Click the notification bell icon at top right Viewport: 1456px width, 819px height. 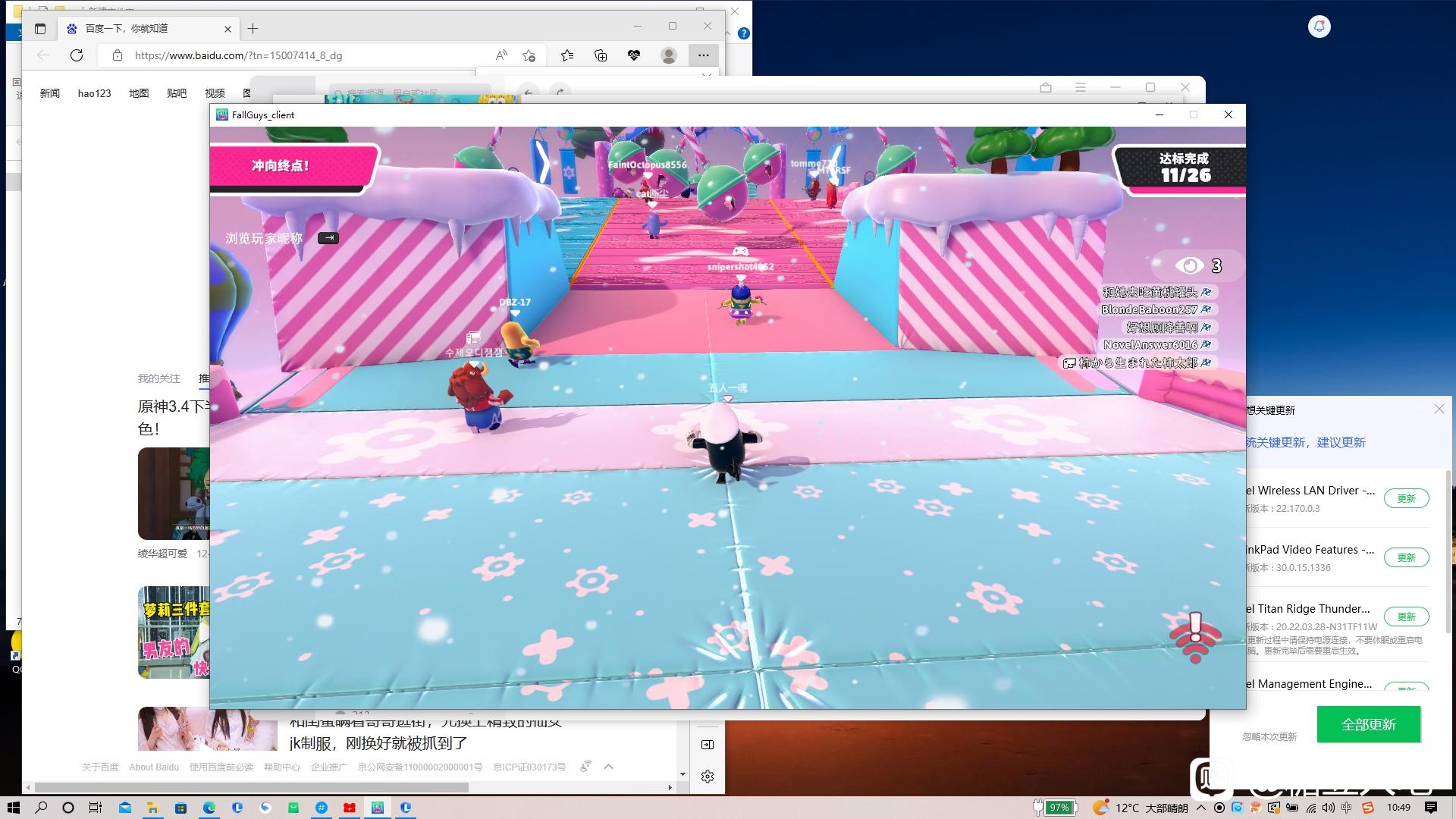coord(1319,27)
